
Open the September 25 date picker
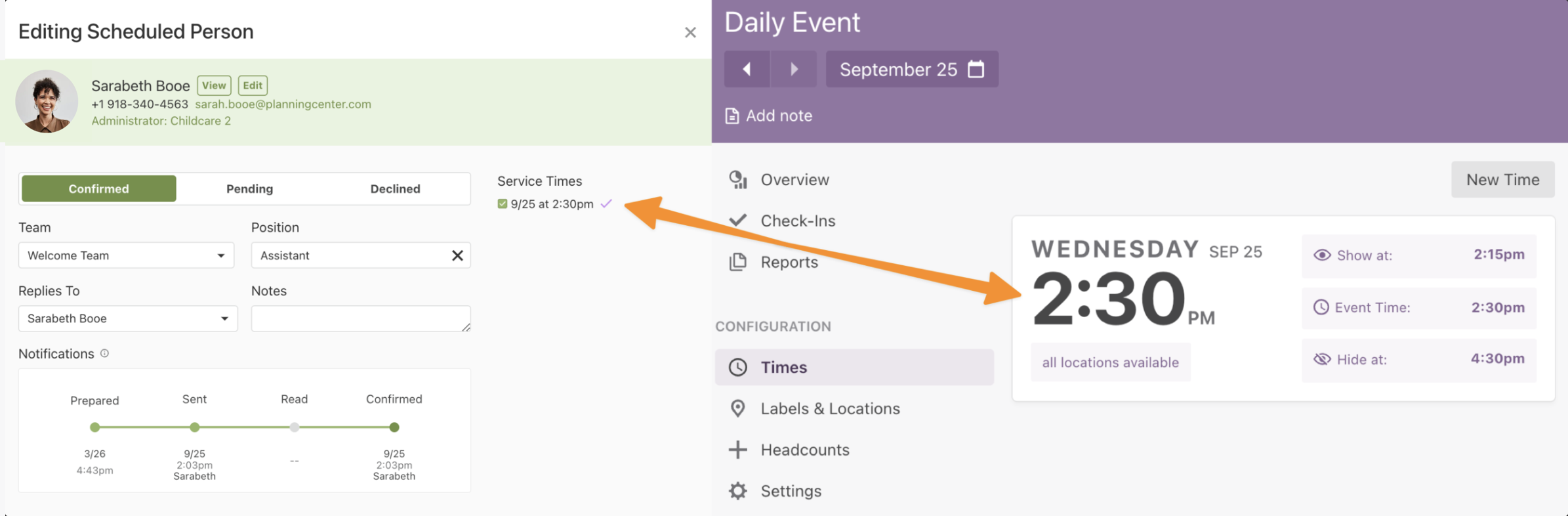[912, 69]
